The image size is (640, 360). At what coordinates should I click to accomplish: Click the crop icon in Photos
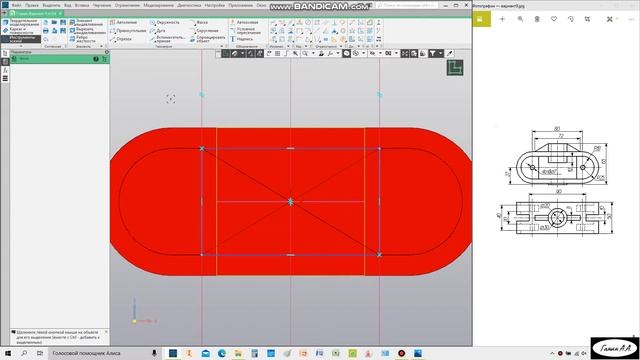[587, 19]
